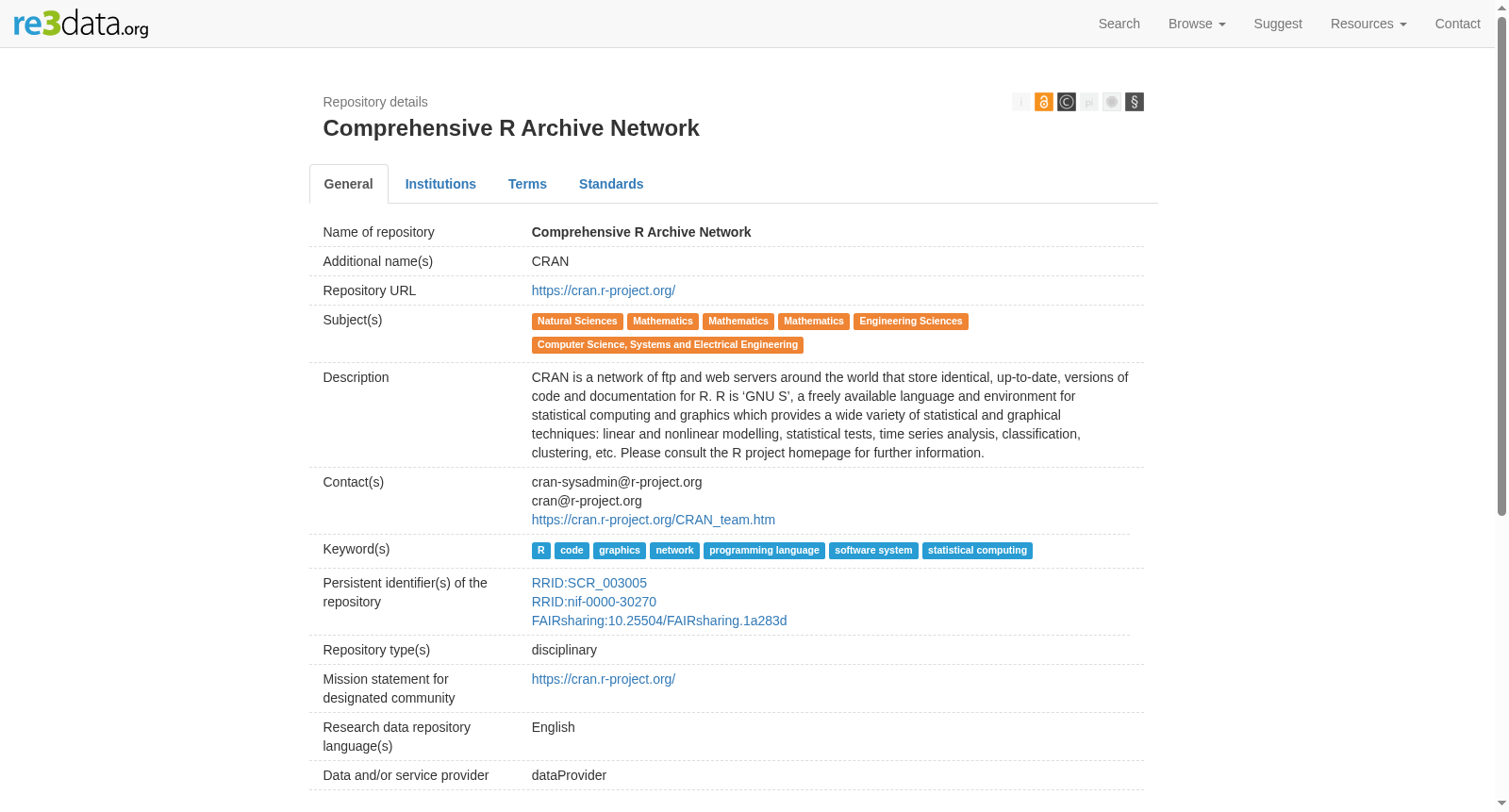
Task: Open the CRAN_team.htm contact link
Action: click(x=654, y=520)
